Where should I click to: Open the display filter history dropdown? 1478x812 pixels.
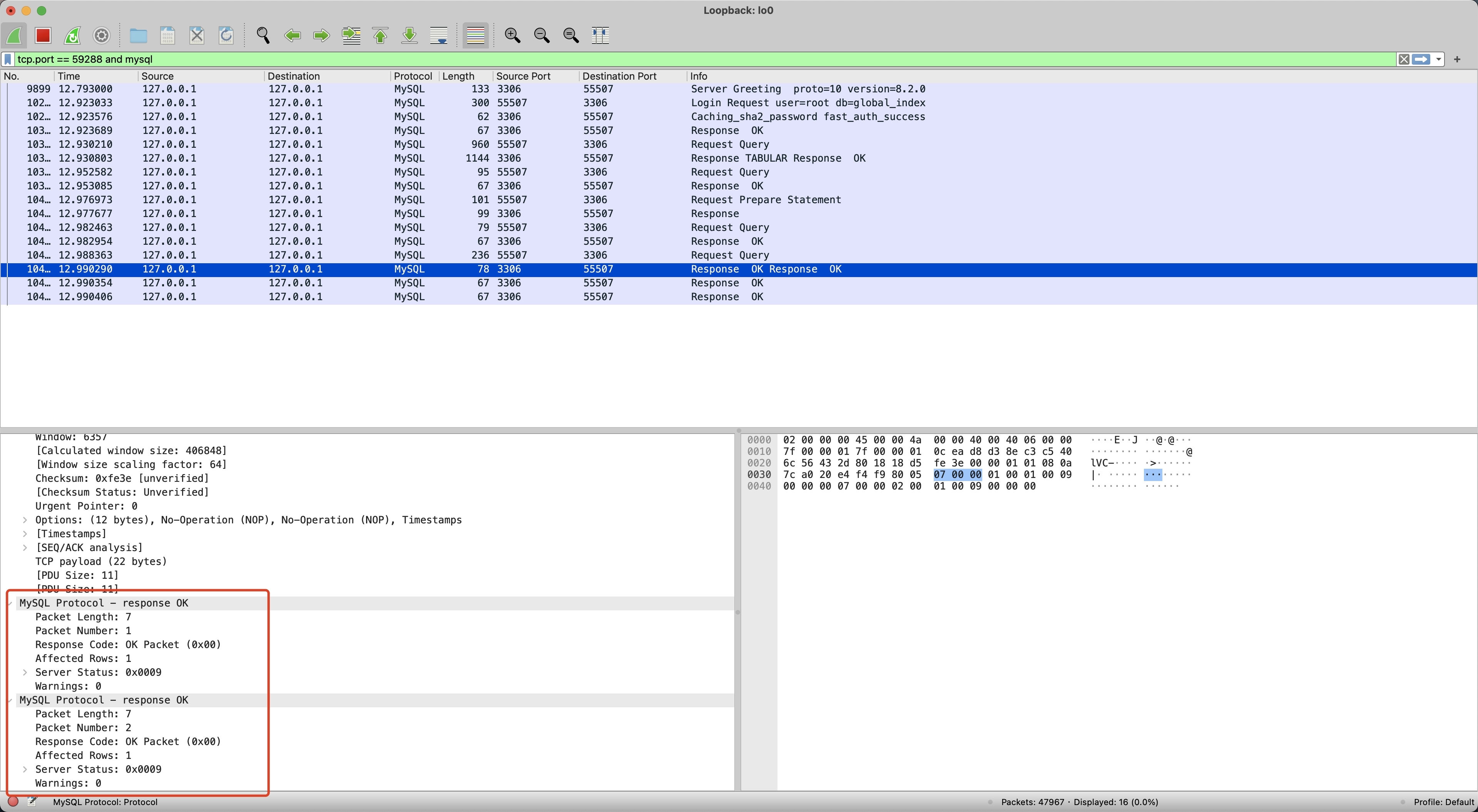click(1438, 59)
